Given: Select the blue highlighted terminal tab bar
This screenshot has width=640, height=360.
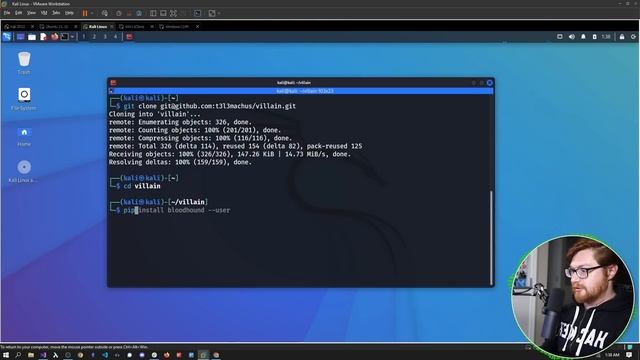Looking at the screenshot, I should click(x=301, y=91).
